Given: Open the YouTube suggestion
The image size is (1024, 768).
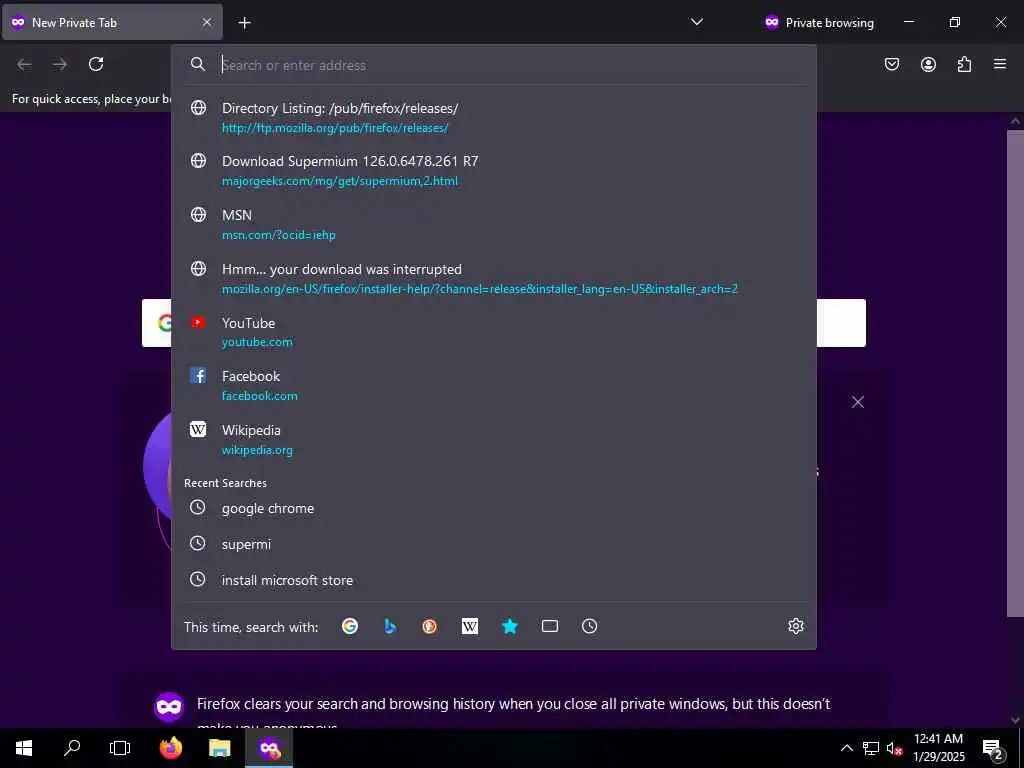Looking at the screenshot, I should tap(494, 332).
